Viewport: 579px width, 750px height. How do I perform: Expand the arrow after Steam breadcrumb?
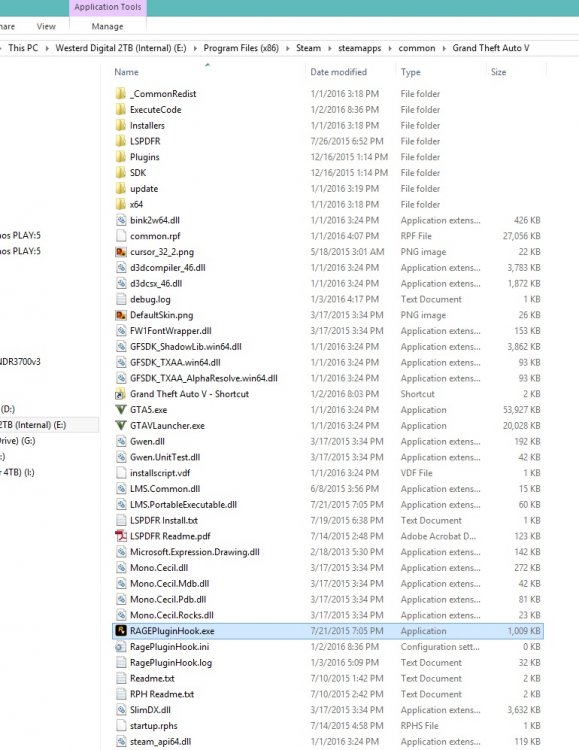[330, 48]
